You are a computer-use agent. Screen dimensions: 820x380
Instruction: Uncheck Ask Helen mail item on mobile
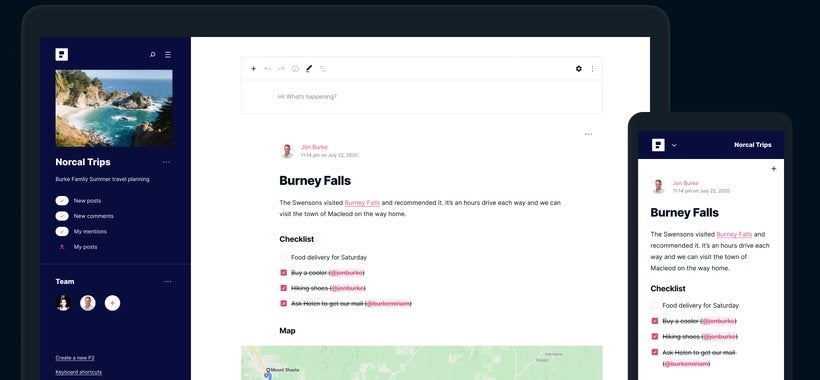655,352
